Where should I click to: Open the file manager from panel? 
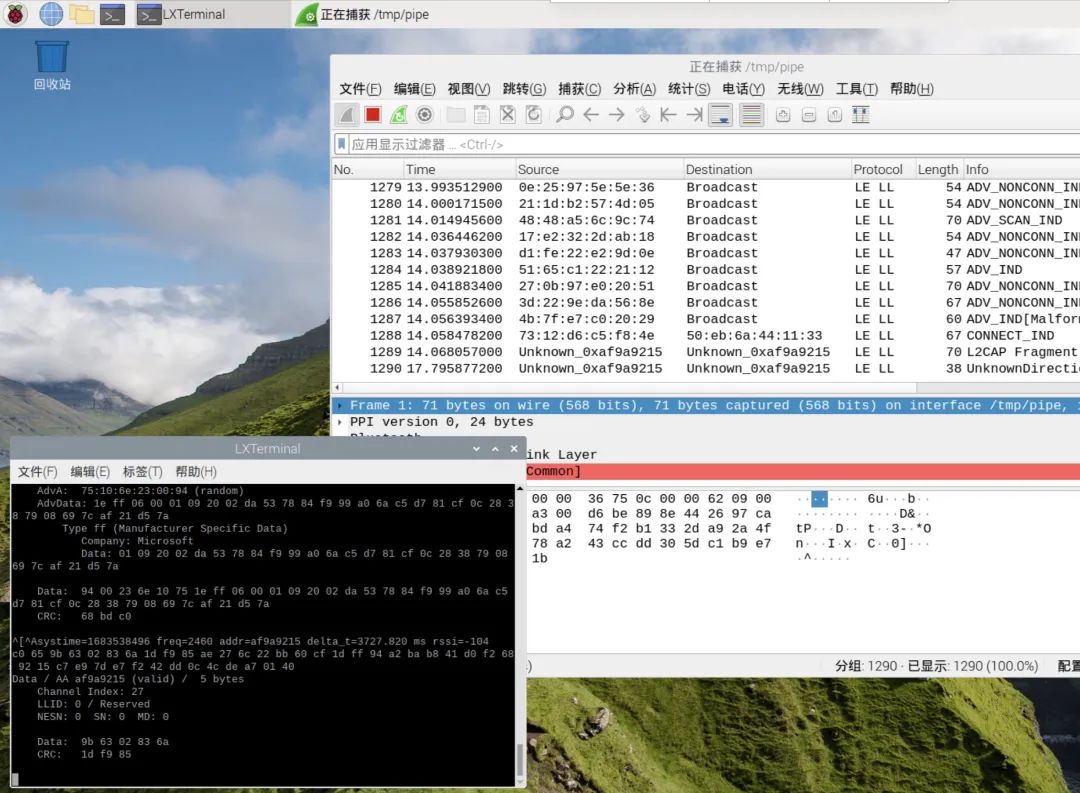coord(81,14)
